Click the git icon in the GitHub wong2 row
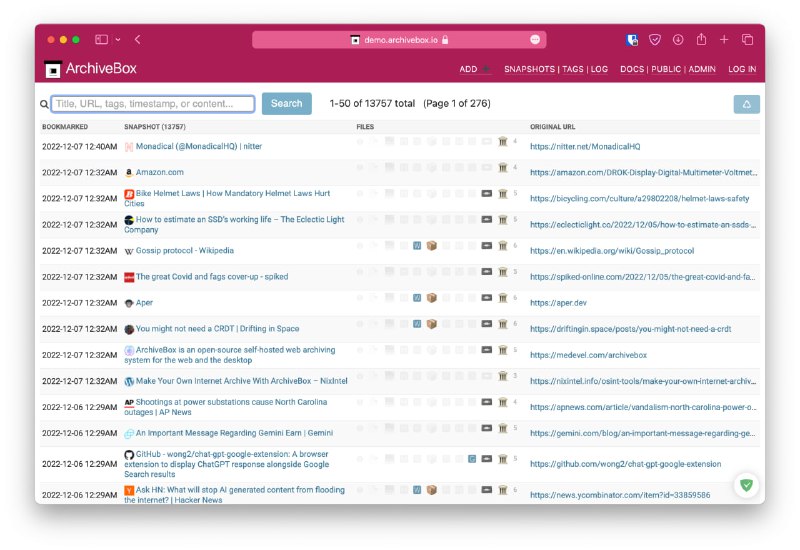The height and width of the screenshot is (550, 800). click(472, 459)
